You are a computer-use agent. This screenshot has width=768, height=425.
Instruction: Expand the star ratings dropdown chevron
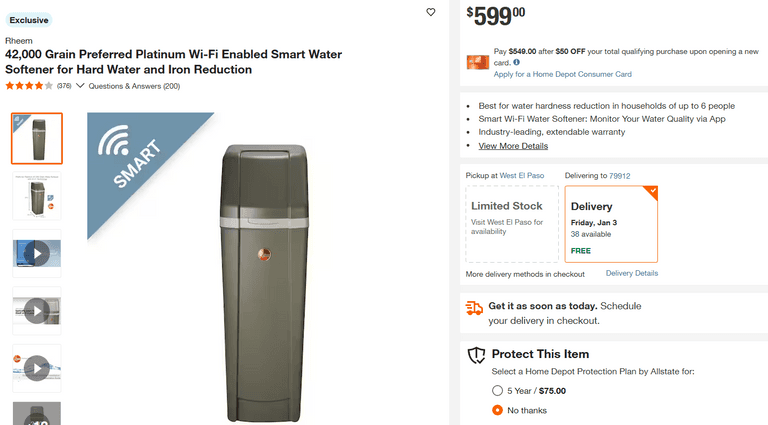[x=80, y=86]
